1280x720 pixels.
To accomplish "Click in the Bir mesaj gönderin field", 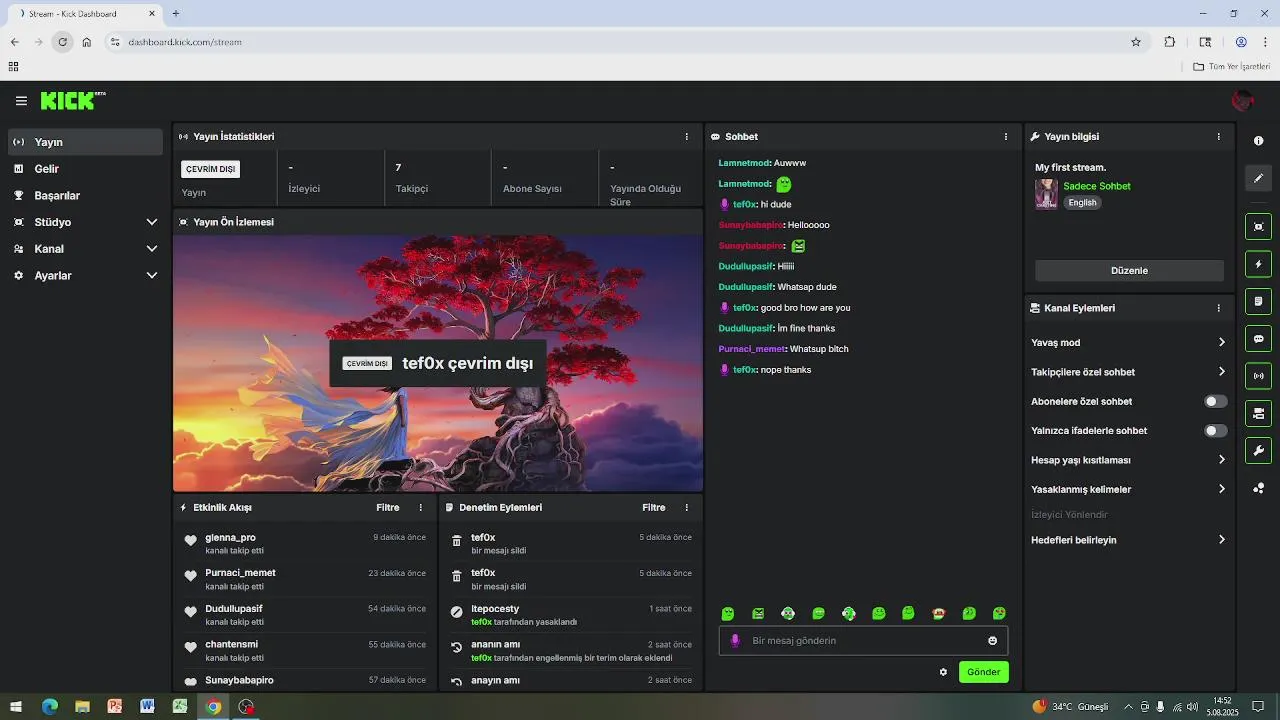I will click(863, 641).
